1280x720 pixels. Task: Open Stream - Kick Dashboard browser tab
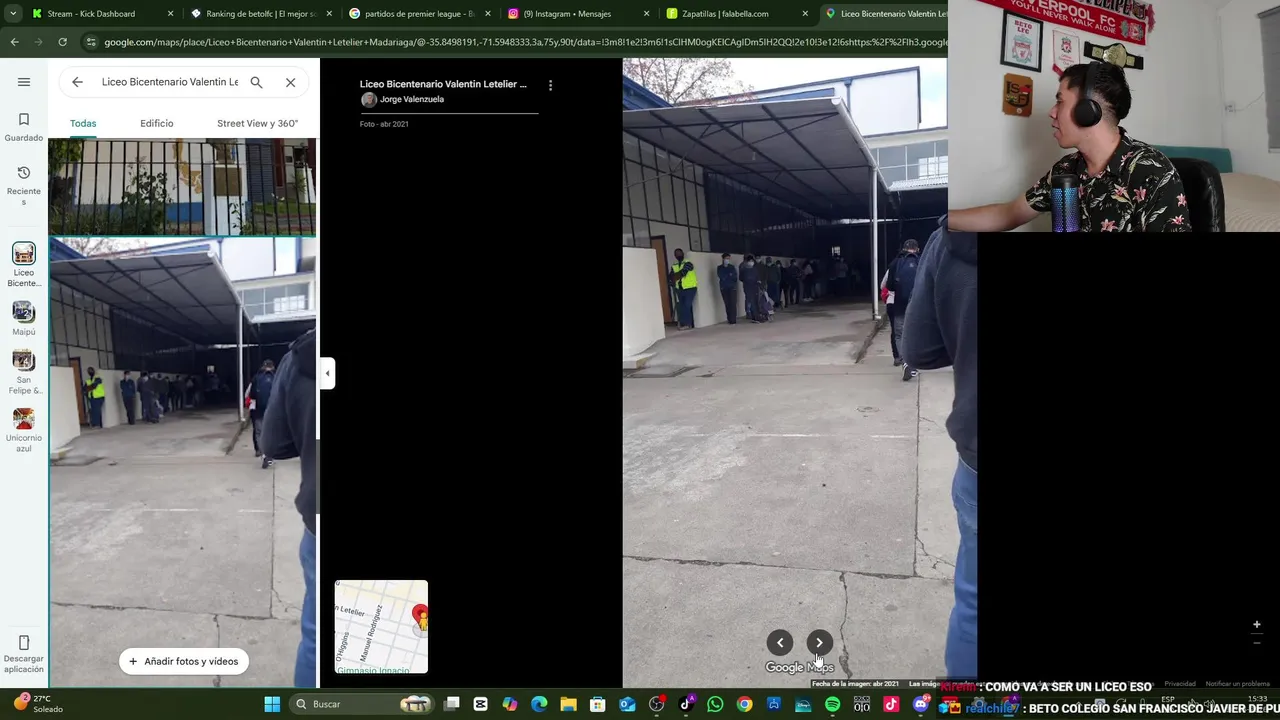point(100,14)
